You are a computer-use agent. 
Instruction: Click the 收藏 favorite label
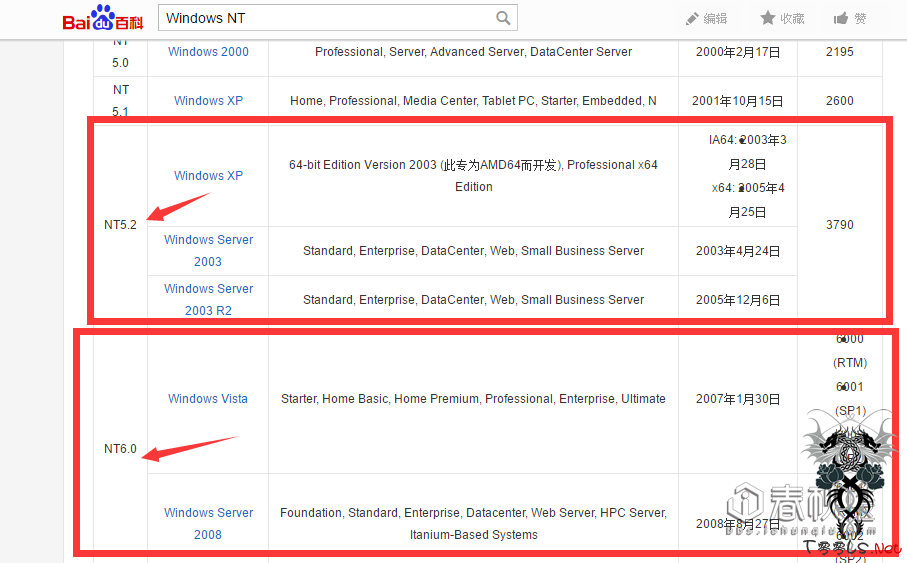[792, 19]
